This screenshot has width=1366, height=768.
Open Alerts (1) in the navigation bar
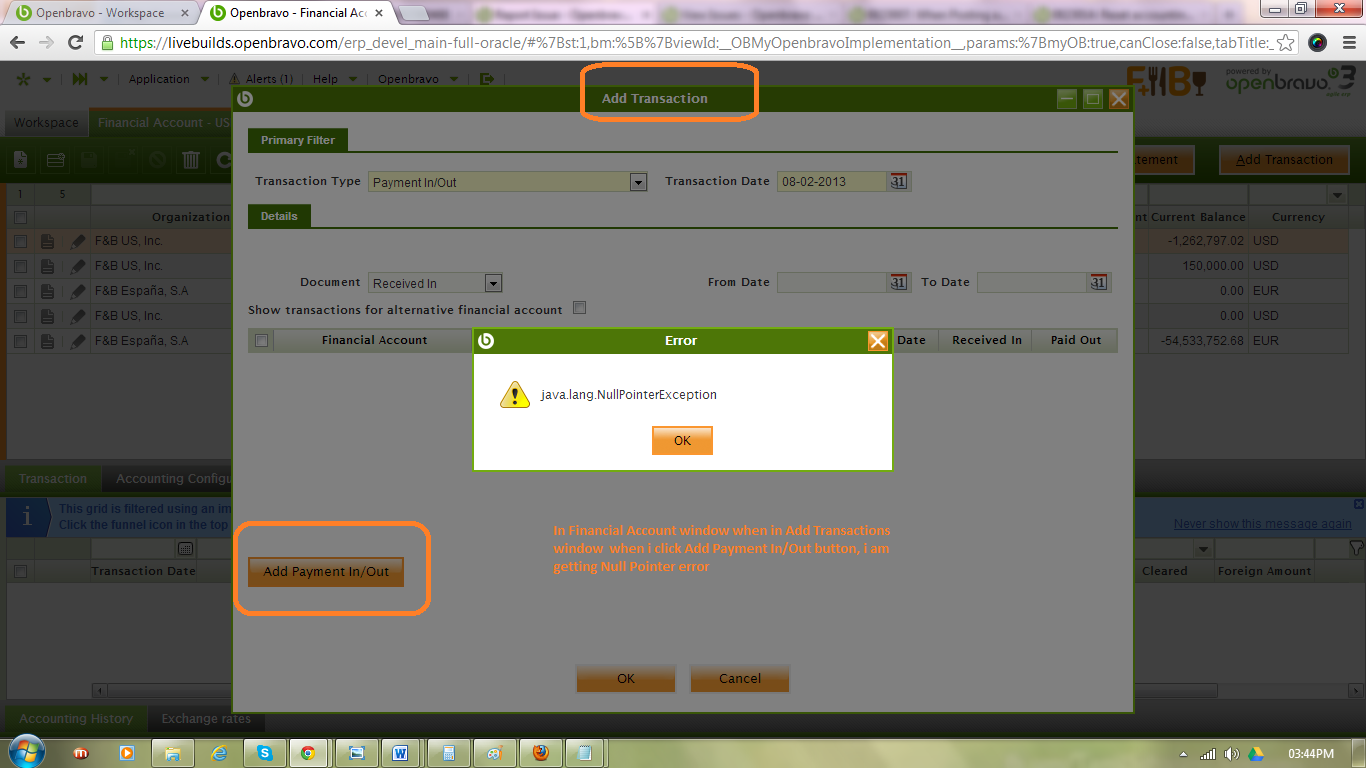[261, 79]
